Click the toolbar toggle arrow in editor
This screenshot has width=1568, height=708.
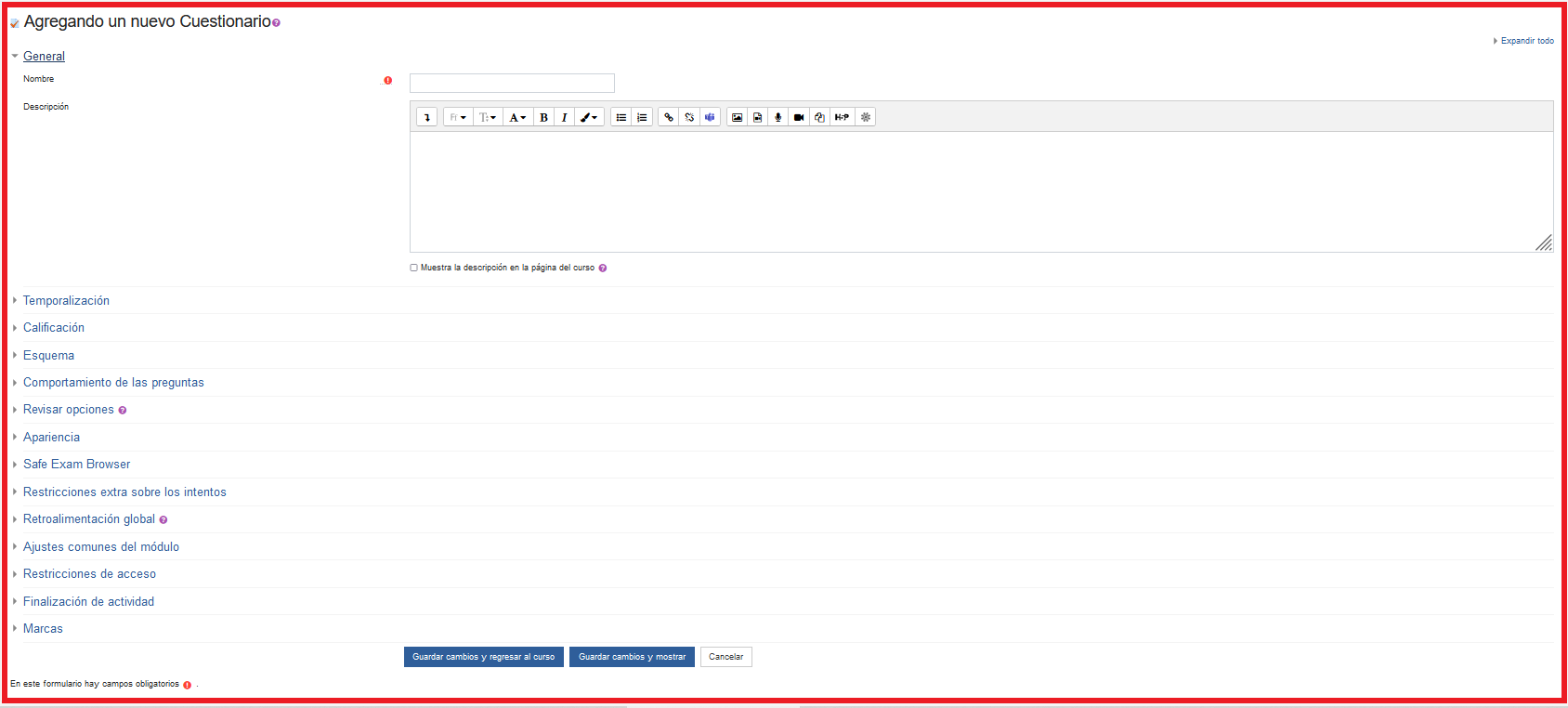coord(427,117)
